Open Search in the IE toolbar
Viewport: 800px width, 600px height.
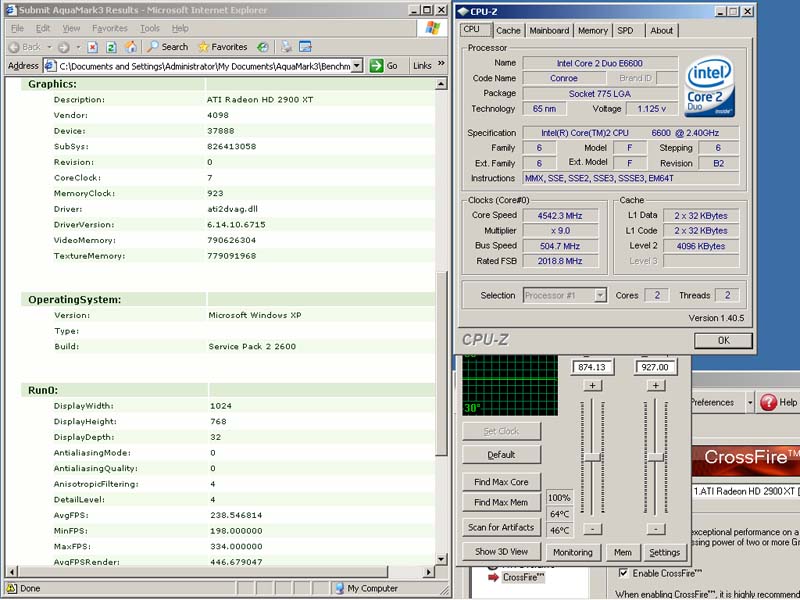tap(167, 47)
